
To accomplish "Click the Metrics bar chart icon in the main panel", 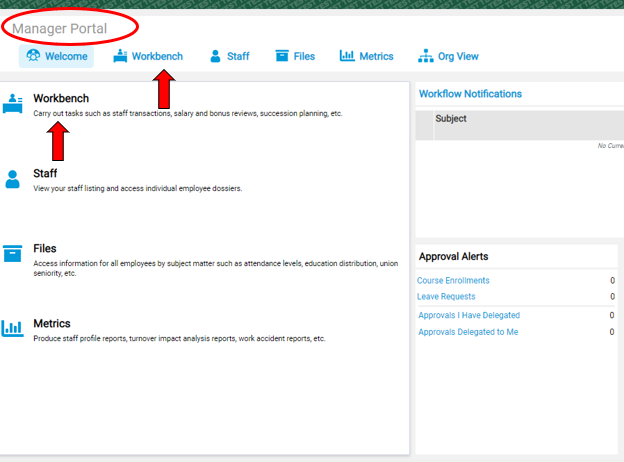I will (13, 328).
